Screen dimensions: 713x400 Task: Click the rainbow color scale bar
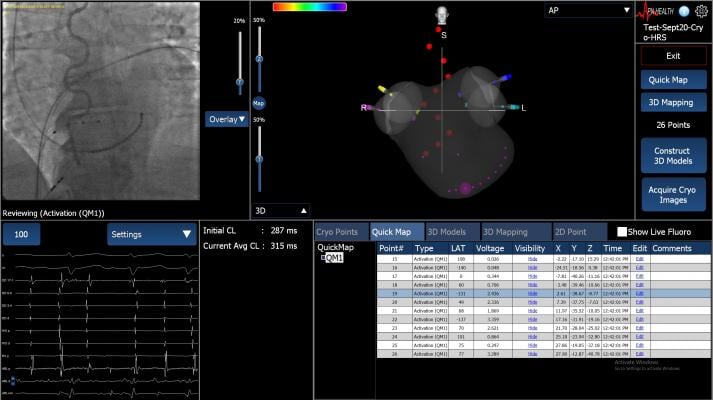point(309,7)
